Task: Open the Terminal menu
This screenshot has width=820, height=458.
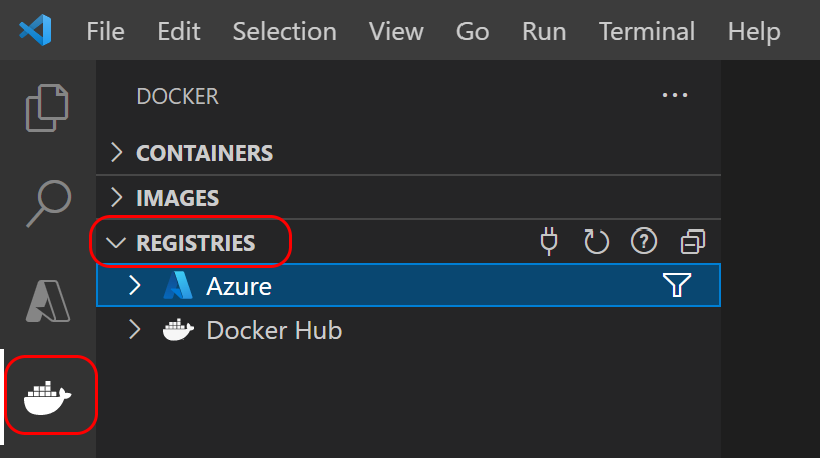Action: (646, 31)
